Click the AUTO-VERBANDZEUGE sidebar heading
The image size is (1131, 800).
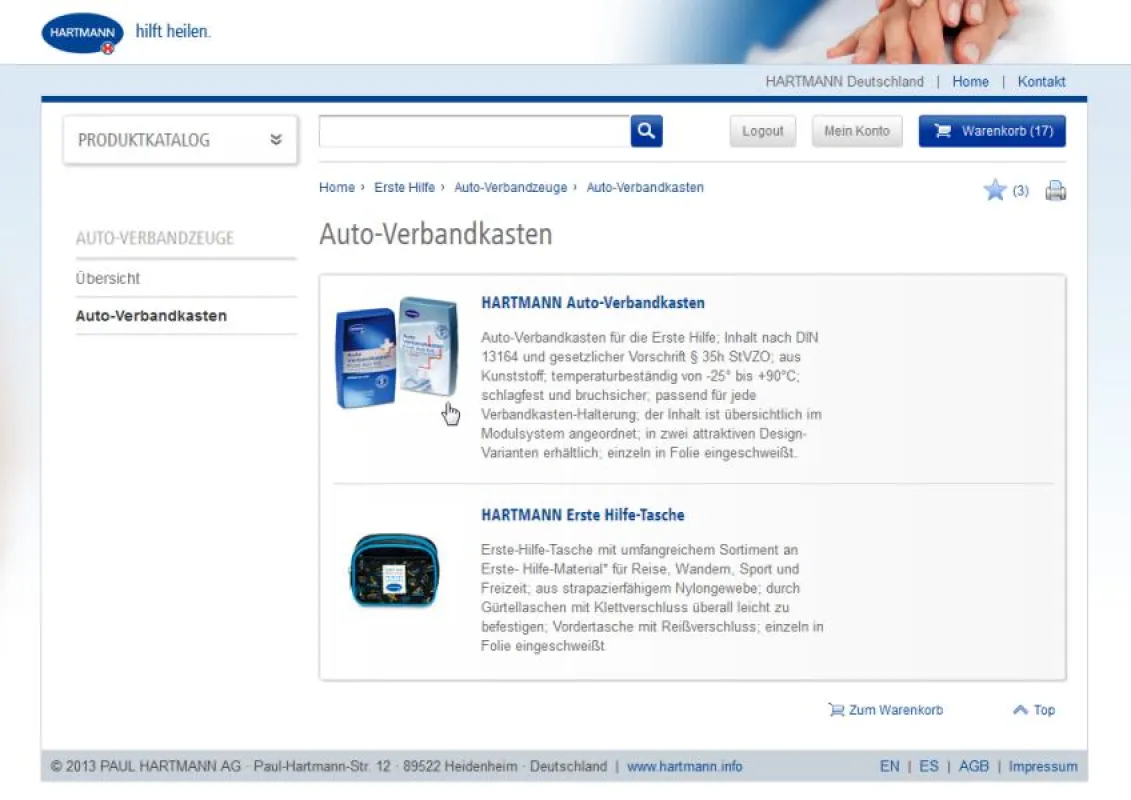(x=154, y=238)
